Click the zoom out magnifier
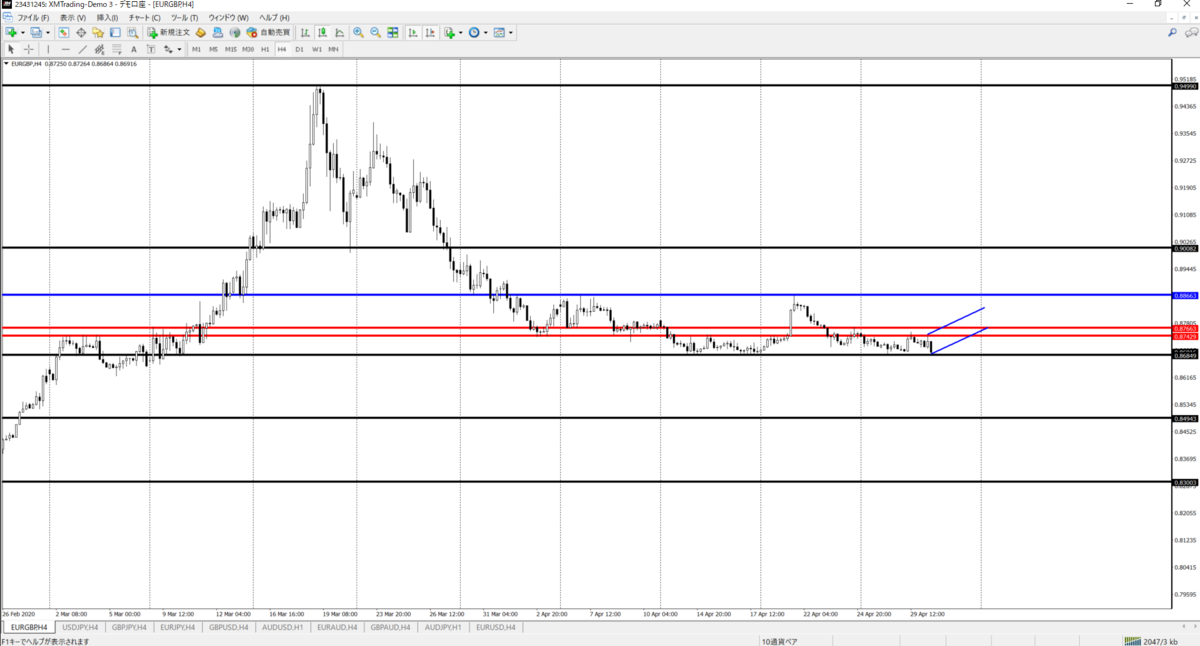The image size is (1200, 646). (375, 32)
